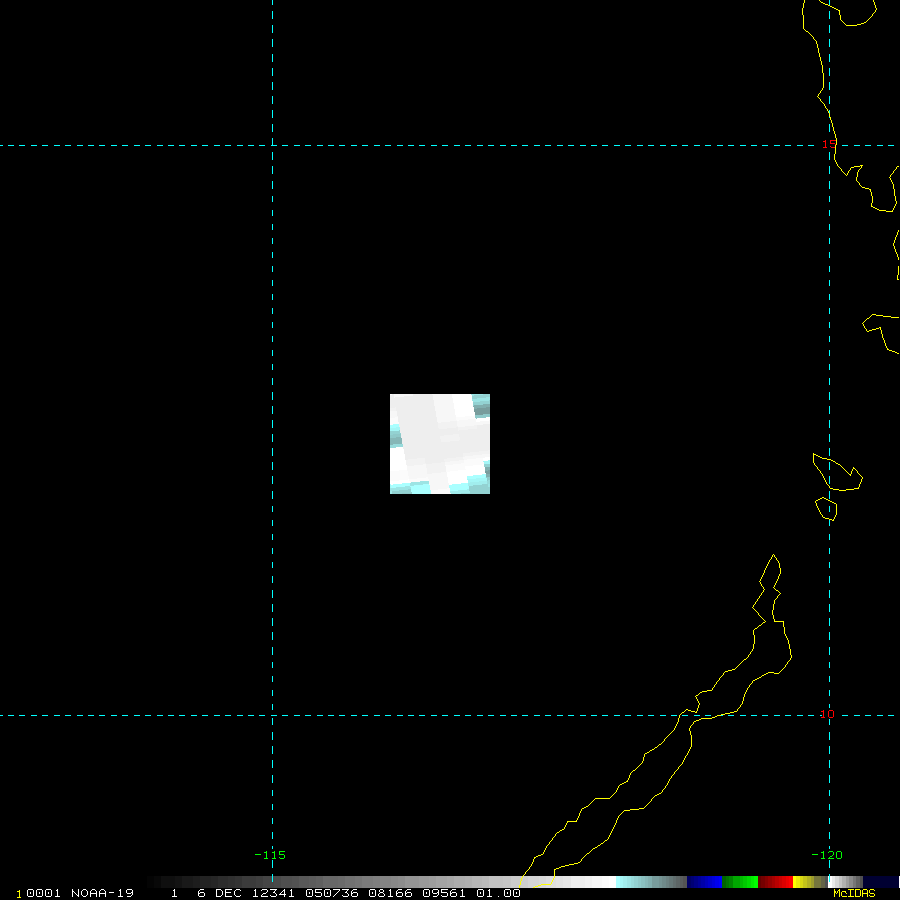Click the -120 longitude label
The width and height of the screenshot is (900, 900).
point(827,855)
